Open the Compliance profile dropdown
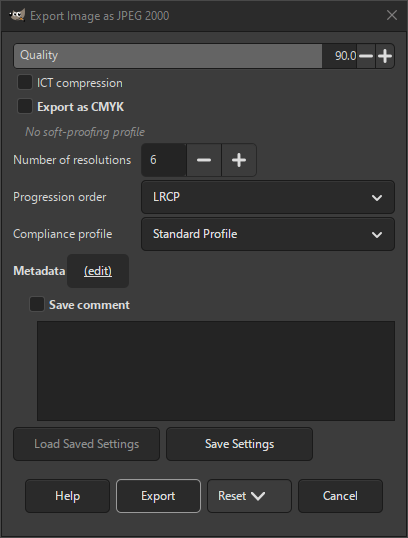This screenshot has width=408, height=538. pyautogui.click(x=268, y=234)
